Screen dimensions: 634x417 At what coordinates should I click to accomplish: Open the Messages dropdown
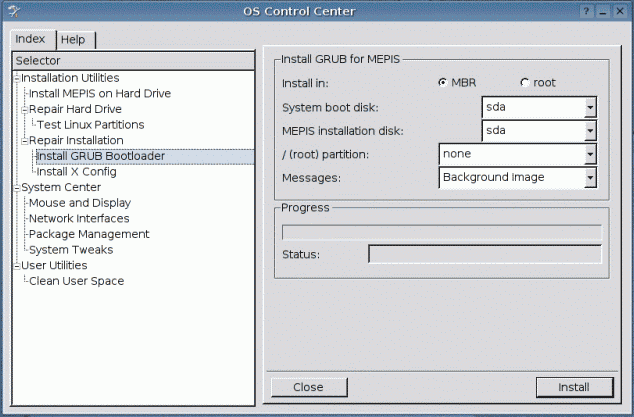[518, 178]
